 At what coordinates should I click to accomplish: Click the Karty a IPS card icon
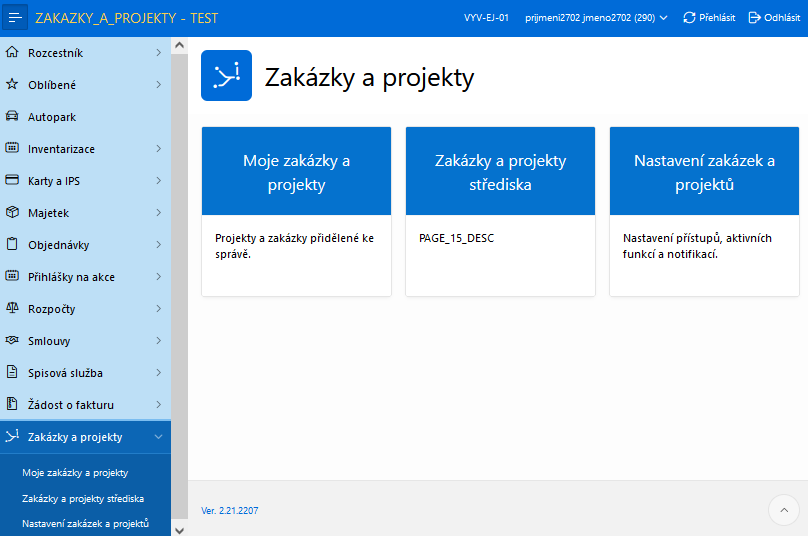click(12, 181)
